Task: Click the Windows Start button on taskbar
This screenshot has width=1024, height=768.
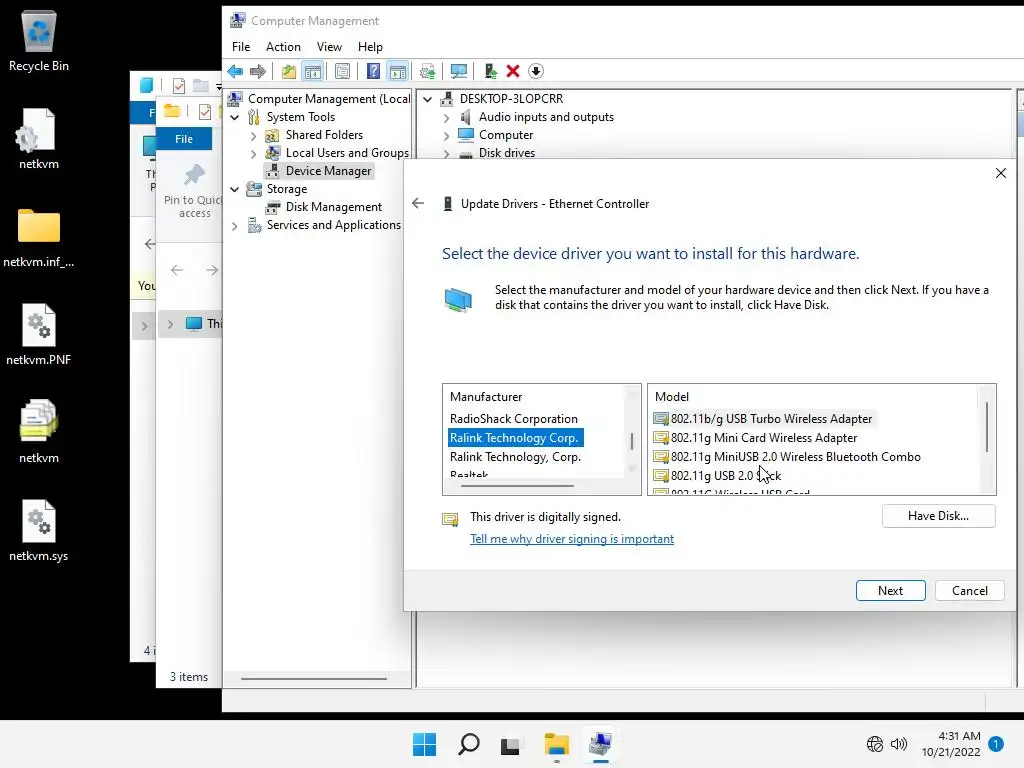Action: pos(424,744)
